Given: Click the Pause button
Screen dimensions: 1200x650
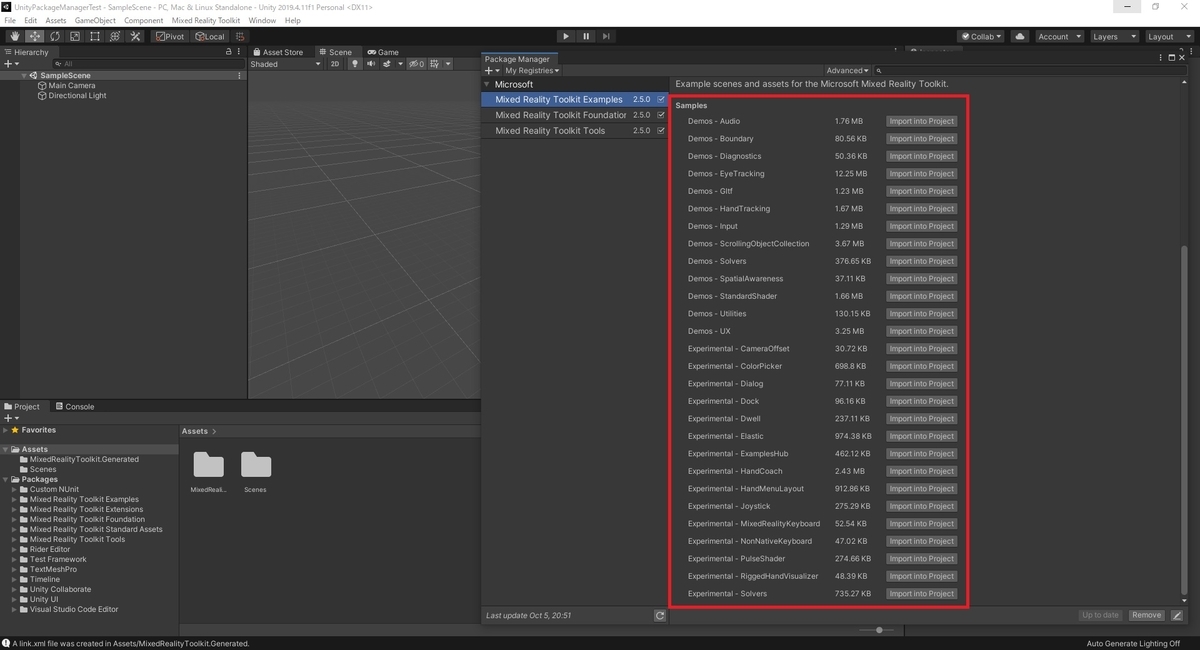Looking at the screenshot, I should pyautogui.click(x=586, y=36).
